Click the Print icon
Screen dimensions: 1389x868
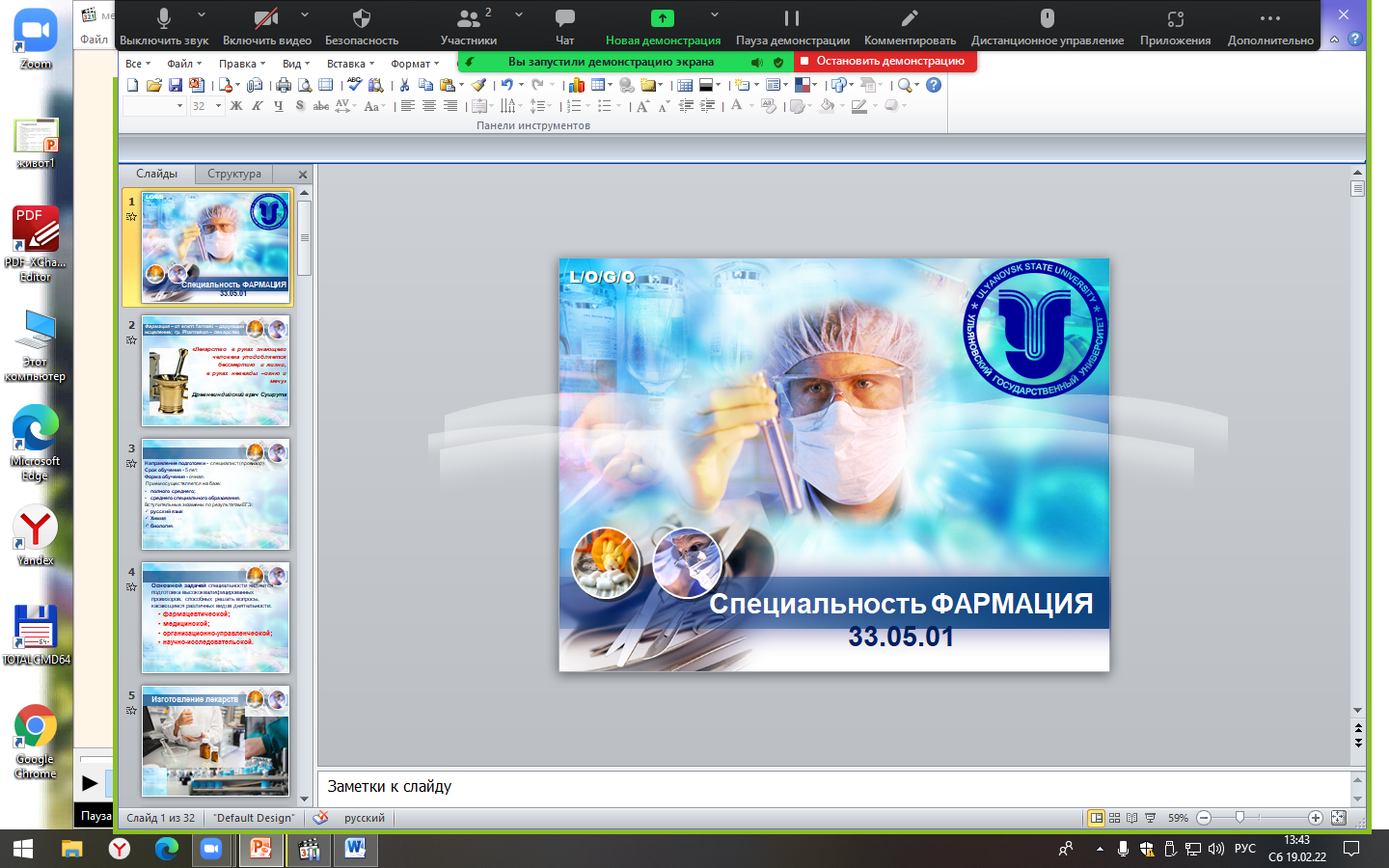point(284,85)
